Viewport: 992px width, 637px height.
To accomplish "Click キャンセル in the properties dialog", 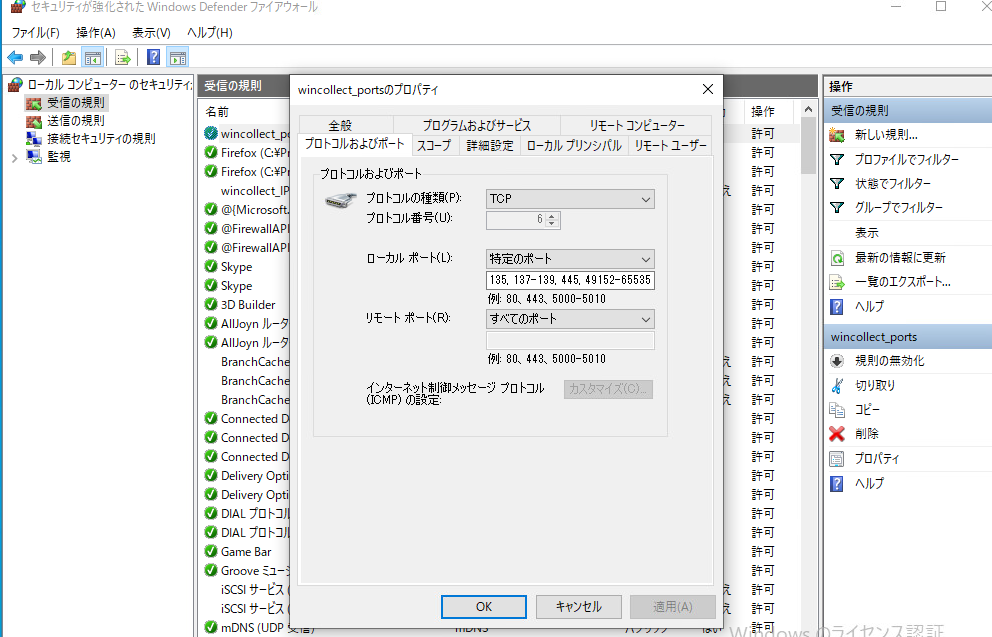I will [578, 607].
